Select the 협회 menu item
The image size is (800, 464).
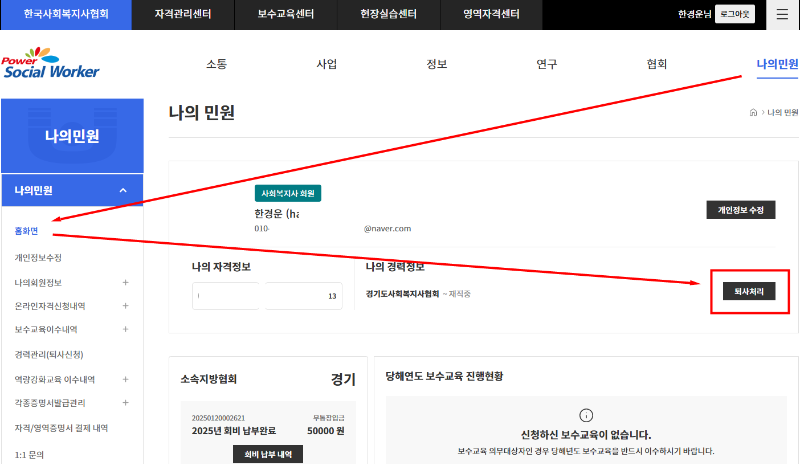[656, 64]
